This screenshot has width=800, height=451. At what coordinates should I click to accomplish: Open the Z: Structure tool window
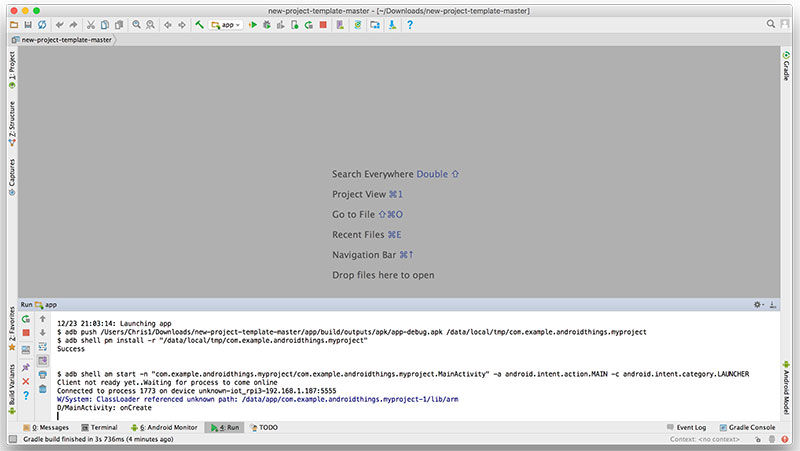click(12, 123)
